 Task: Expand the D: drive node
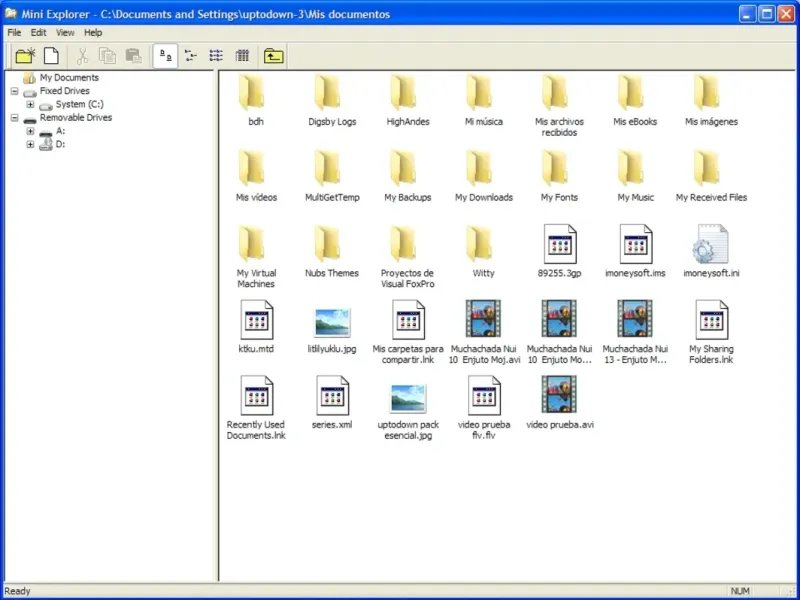click(31, 144)
